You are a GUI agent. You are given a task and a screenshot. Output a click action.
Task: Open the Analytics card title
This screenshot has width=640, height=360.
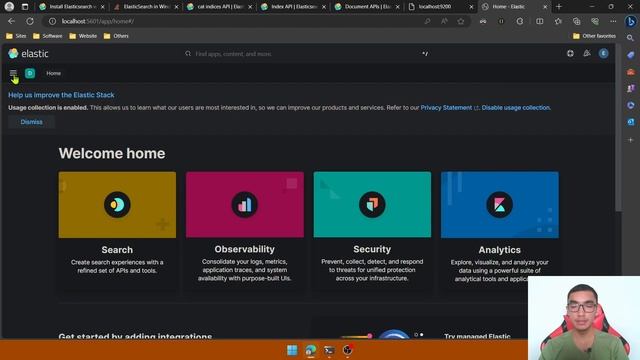[x=500, y=250]
